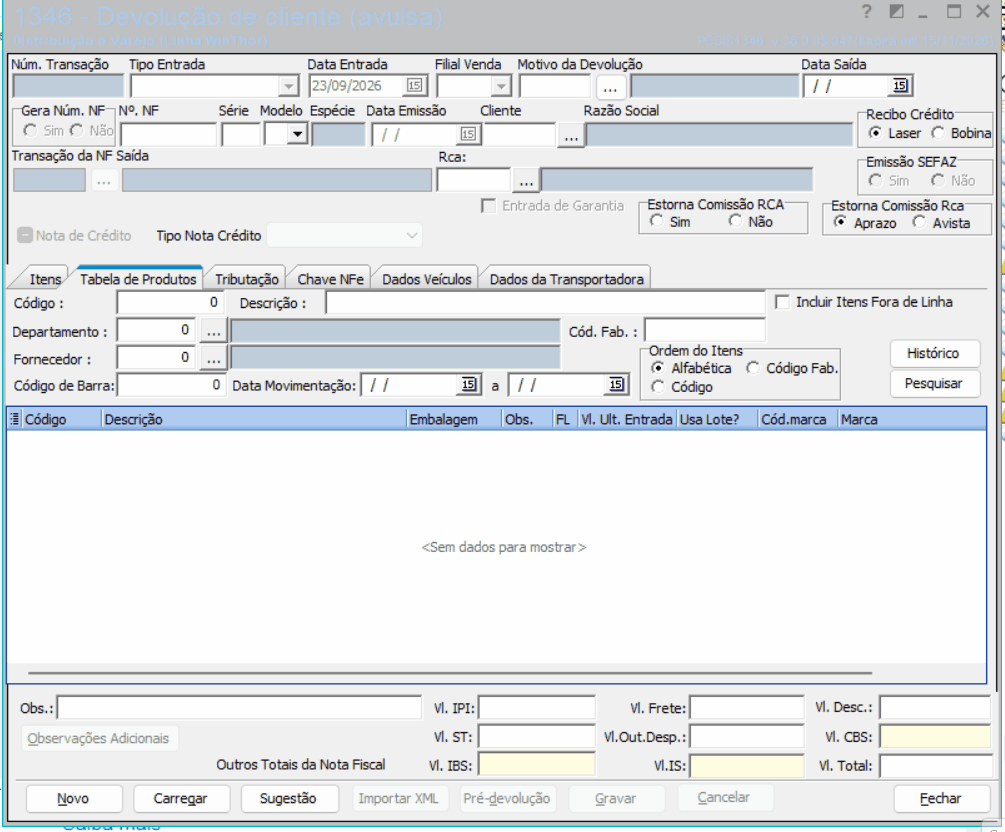Choose Sim under Estorna Comissão RCA
The height and width of the screenshot is (832, 1005).
click(x=656, y=221)
